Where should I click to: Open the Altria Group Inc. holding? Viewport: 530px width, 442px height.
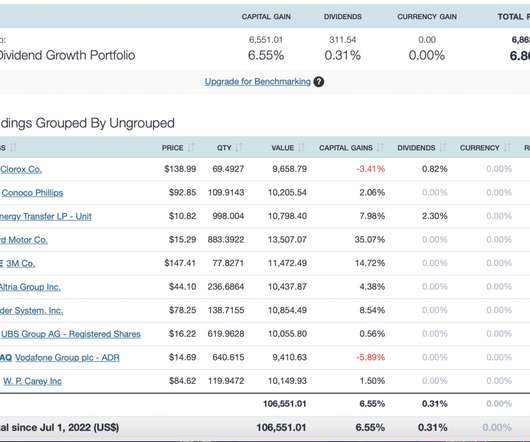pos(30,287)
